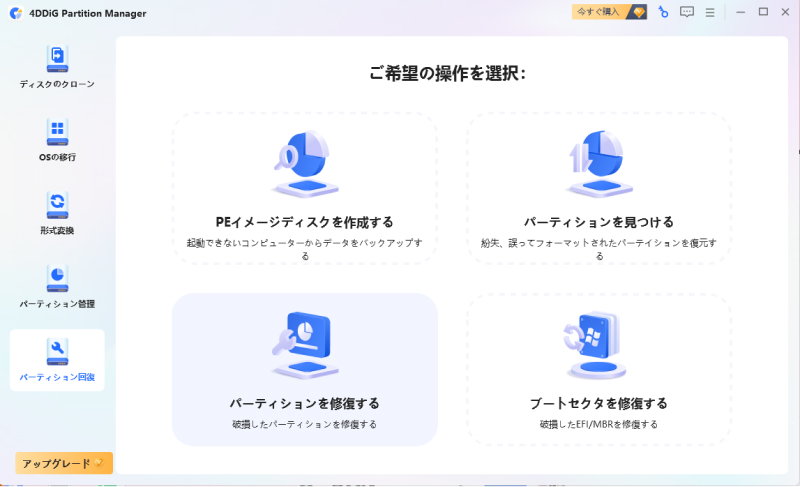The height and width of the screenshot is (487, 800).
Task: Open the hamburger menu icon
Action: pos(710,12)
